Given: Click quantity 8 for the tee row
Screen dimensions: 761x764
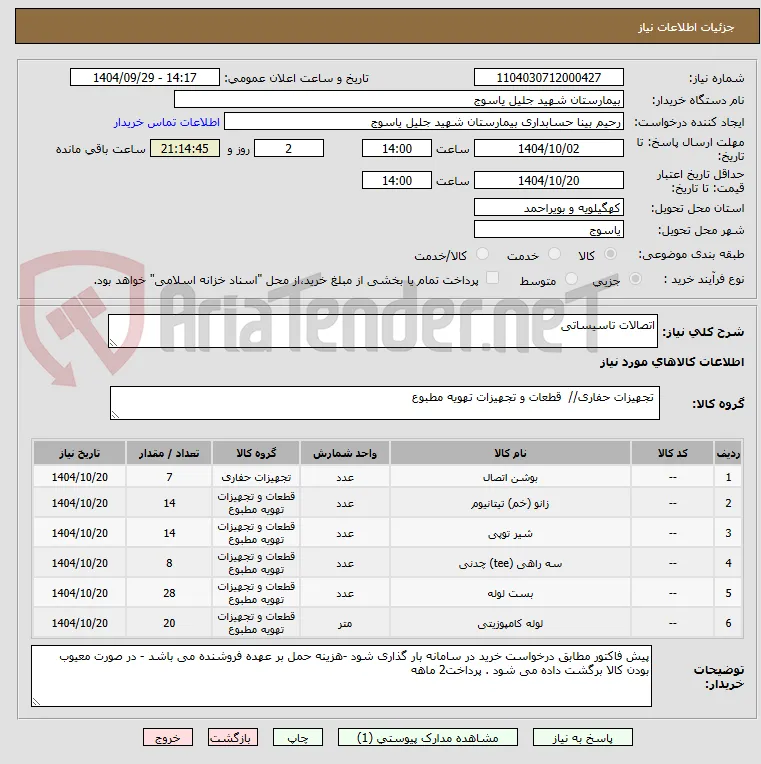Looking at the screenshot, I should coord(169,563).
